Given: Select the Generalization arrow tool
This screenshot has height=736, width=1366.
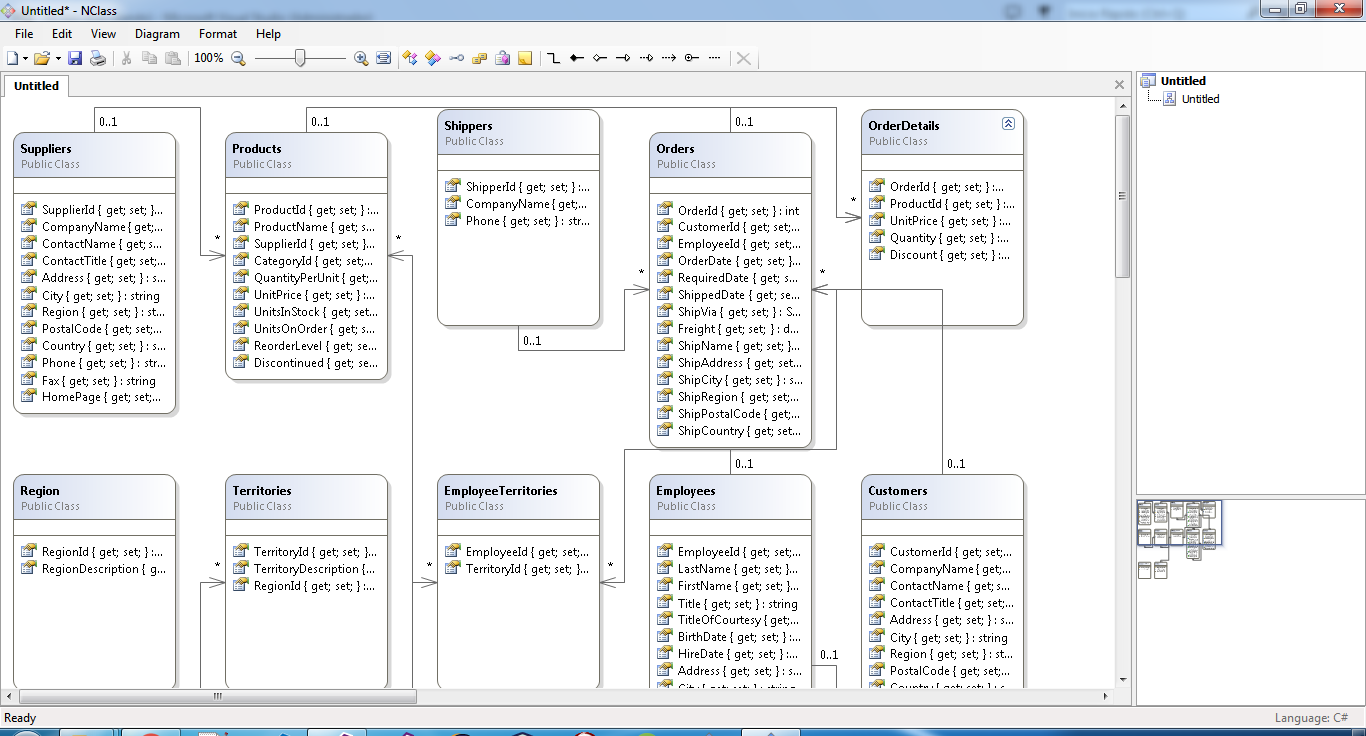Looking at the screenshot, I should [x=623, y=58].
